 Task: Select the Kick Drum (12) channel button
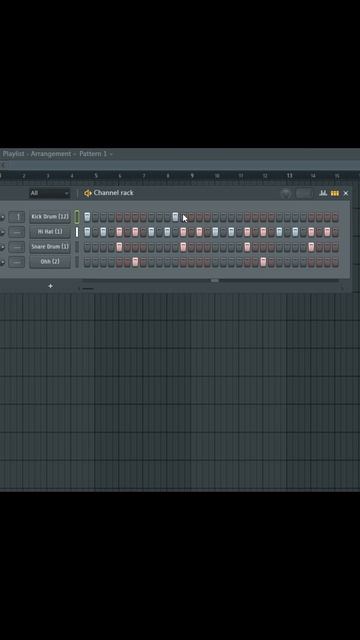pos(50,217)
